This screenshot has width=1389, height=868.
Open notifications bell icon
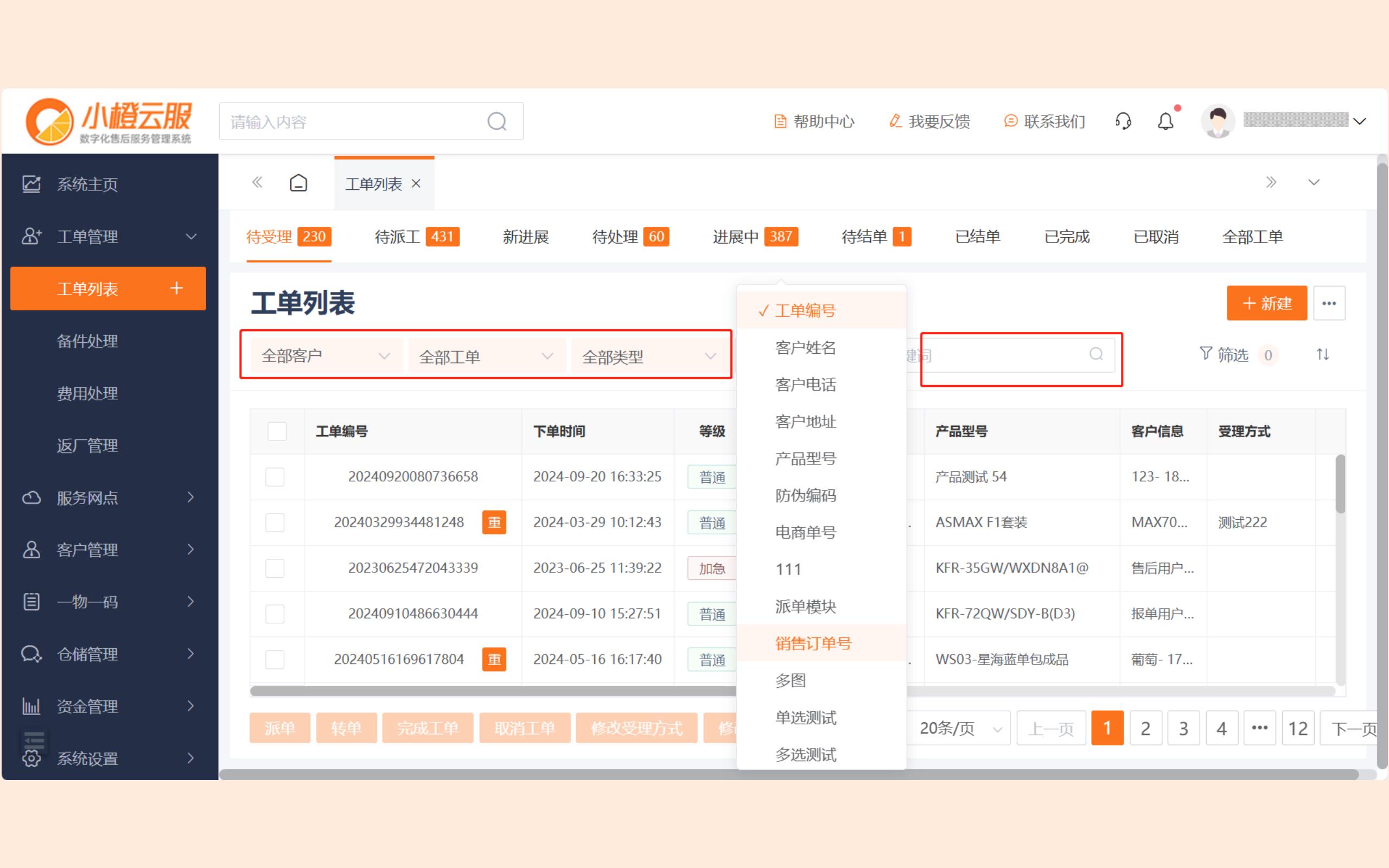[1165, 121]
